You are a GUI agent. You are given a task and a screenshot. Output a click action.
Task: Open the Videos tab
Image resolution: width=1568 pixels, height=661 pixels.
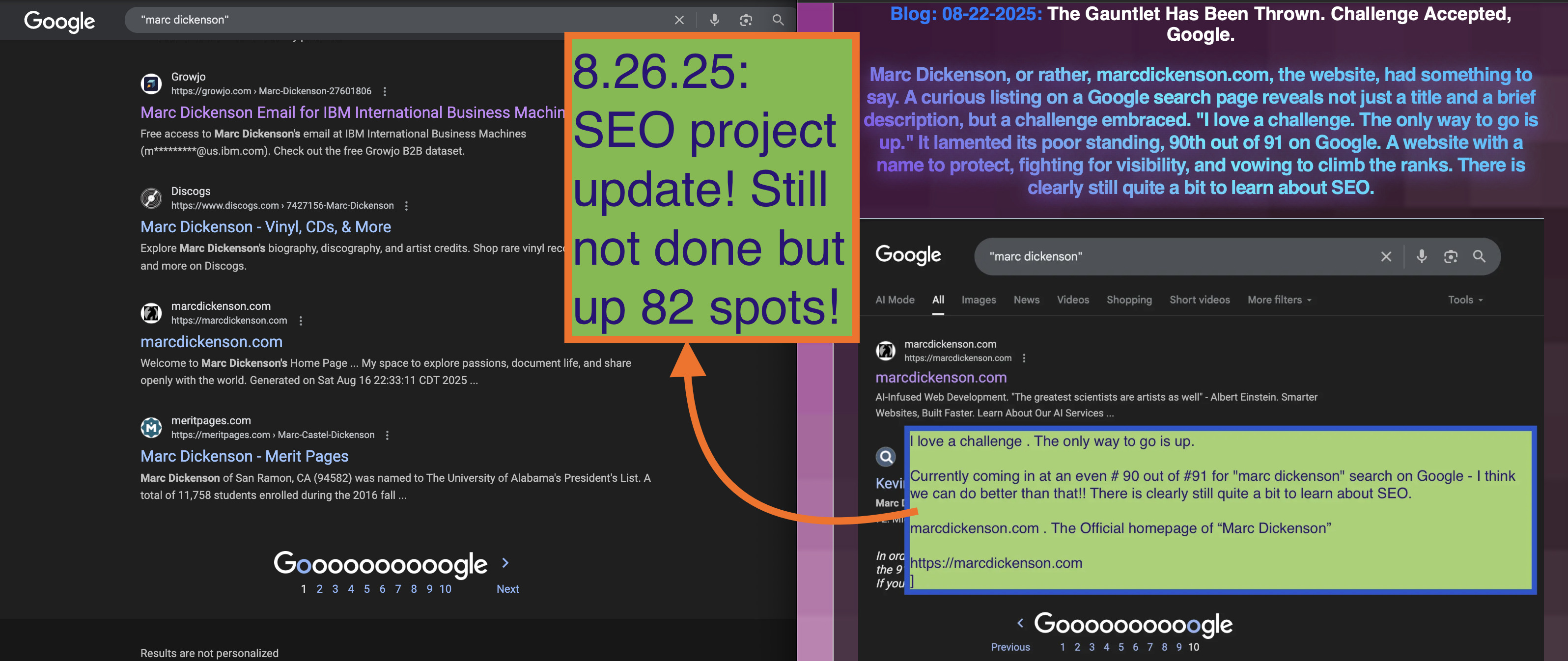(x=1072, y=300)
